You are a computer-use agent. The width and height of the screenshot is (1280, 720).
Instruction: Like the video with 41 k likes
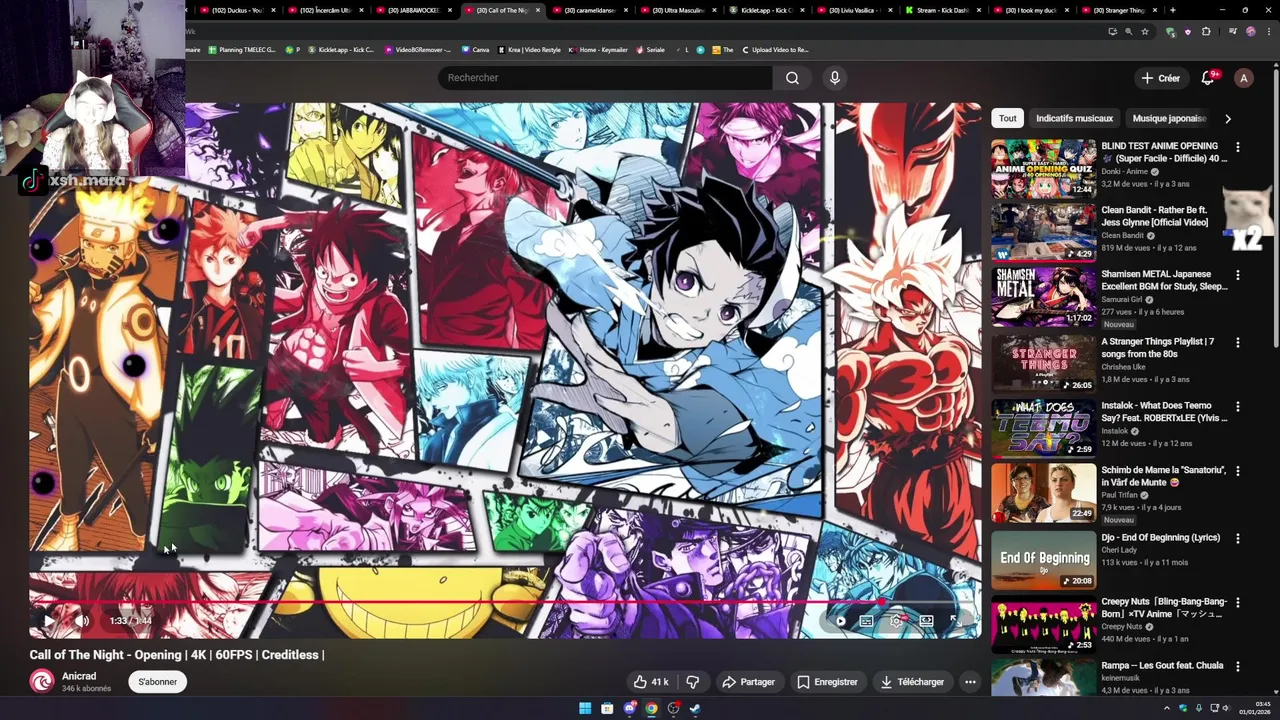tap(650, 682)
